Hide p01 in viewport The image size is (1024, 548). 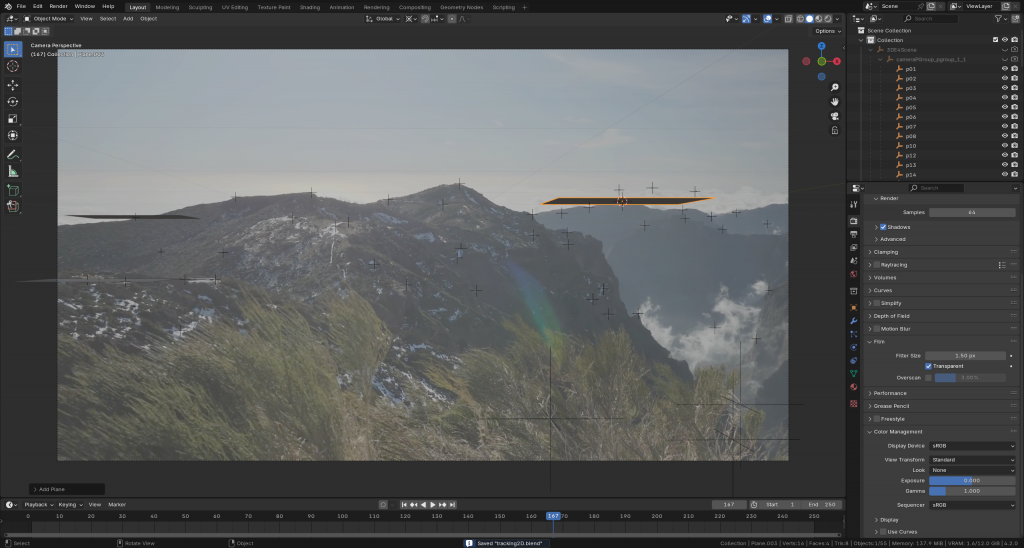[1004, 69]
